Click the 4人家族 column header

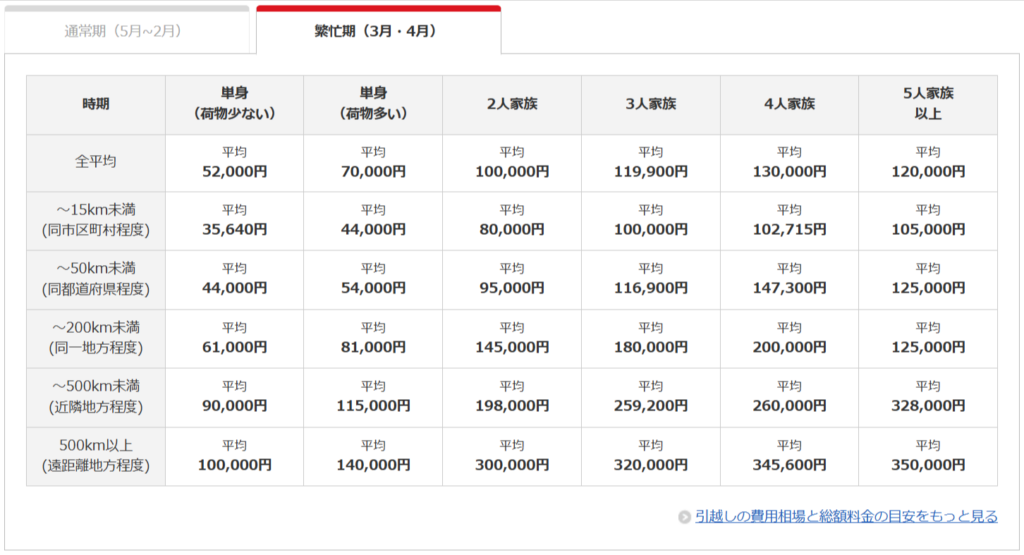789,104
